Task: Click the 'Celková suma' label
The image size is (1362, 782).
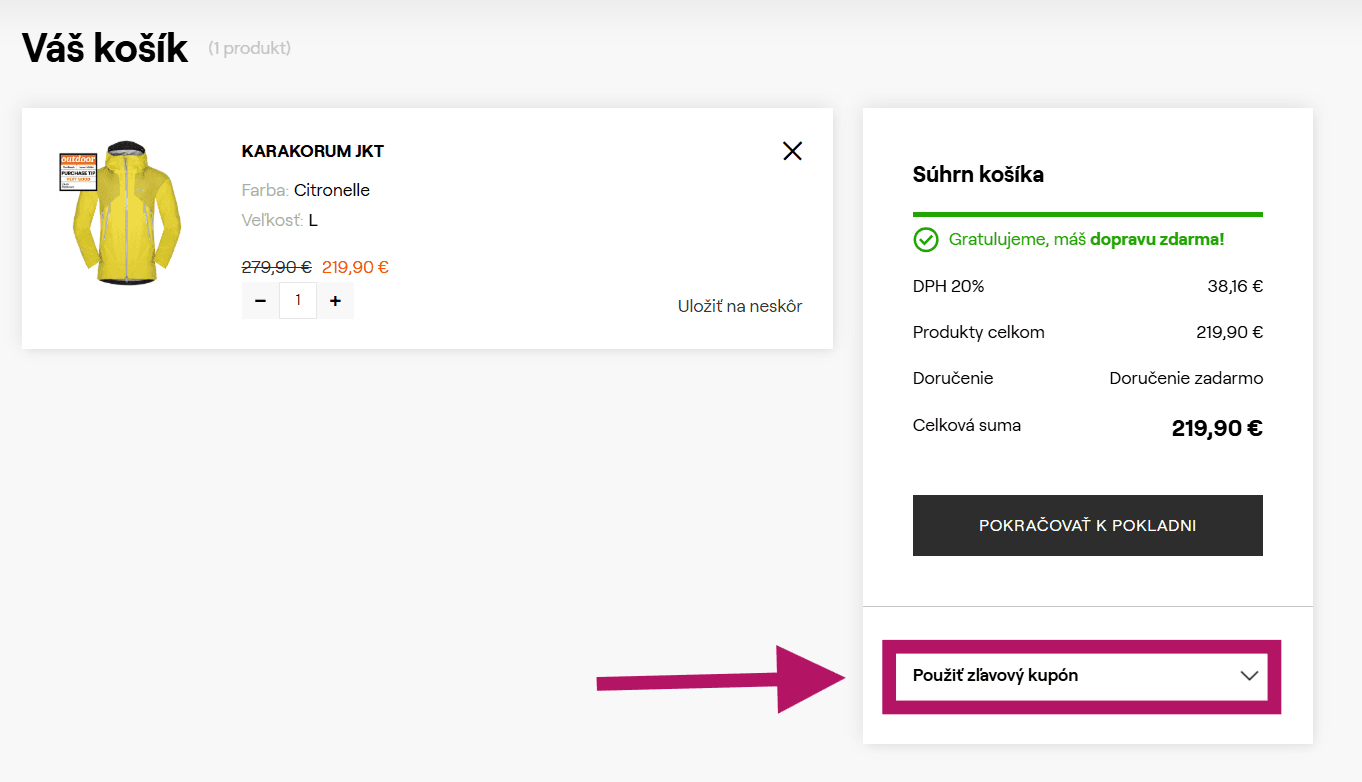Action: click(x=967, y=425)
